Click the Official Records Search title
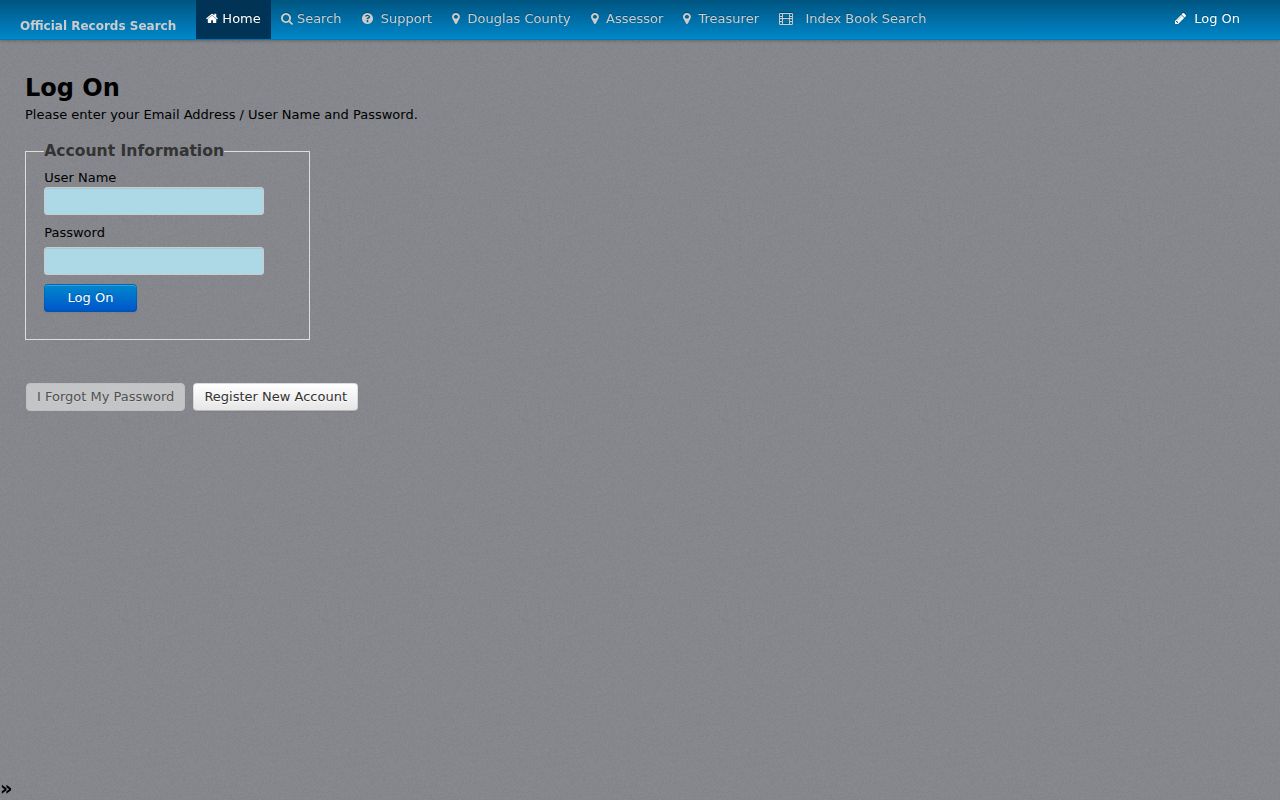Image resolution: width=1280 pixels, height=800 pixels. tap(98, 25)
